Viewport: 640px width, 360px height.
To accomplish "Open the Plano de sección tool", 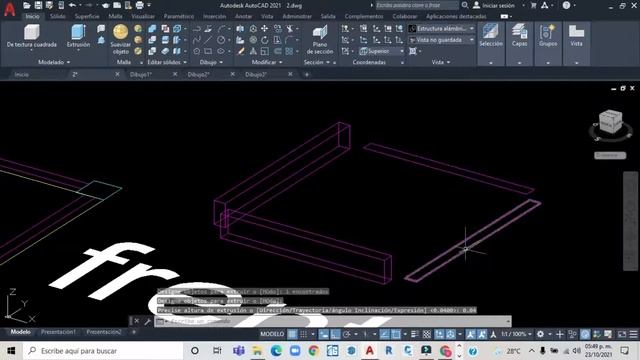I will [320, 32].
